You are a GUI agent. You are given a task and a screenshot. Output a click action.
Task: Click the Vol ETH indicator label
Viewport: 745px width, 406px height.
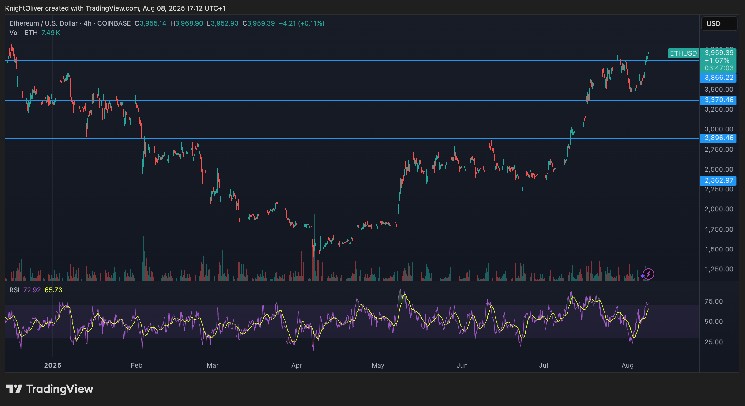(22, 31)
